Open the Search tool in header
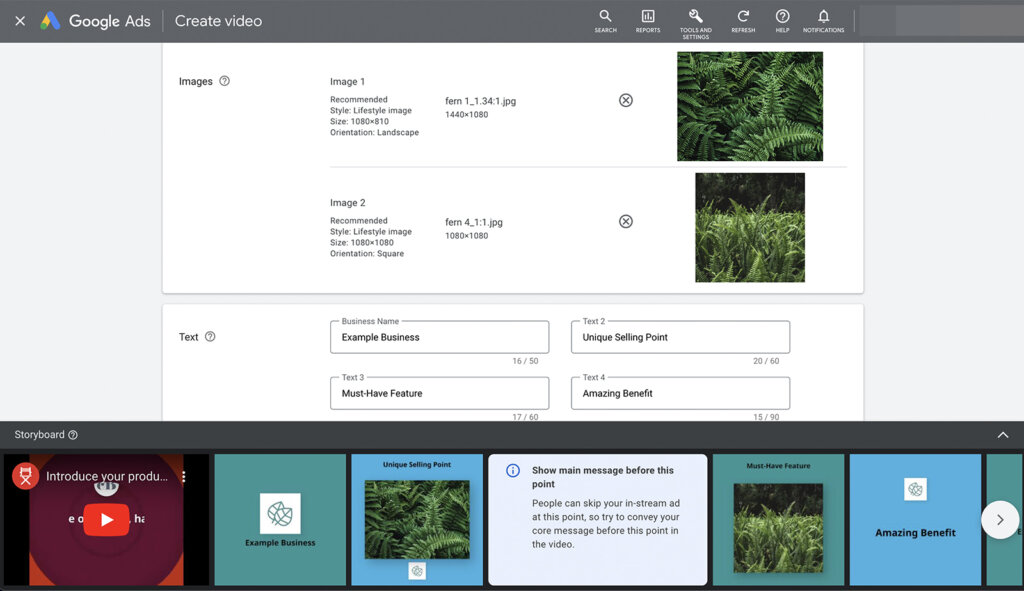This screenshot has width=1024, height=591. pyautogui.click(x=605, y=17)
